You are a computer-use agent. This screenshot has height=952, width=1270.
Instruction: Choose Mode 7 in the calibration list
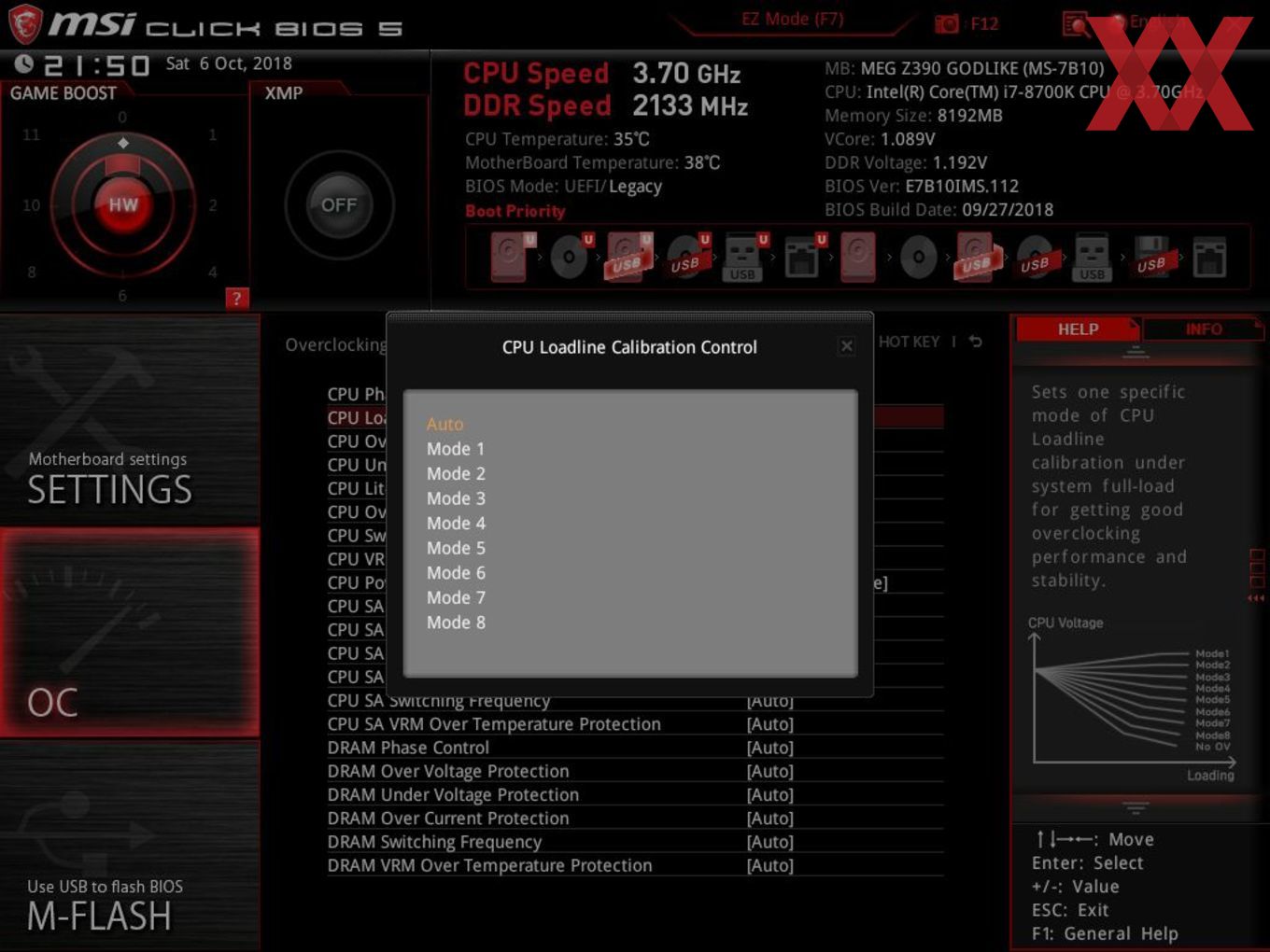(x=456, y=597)
